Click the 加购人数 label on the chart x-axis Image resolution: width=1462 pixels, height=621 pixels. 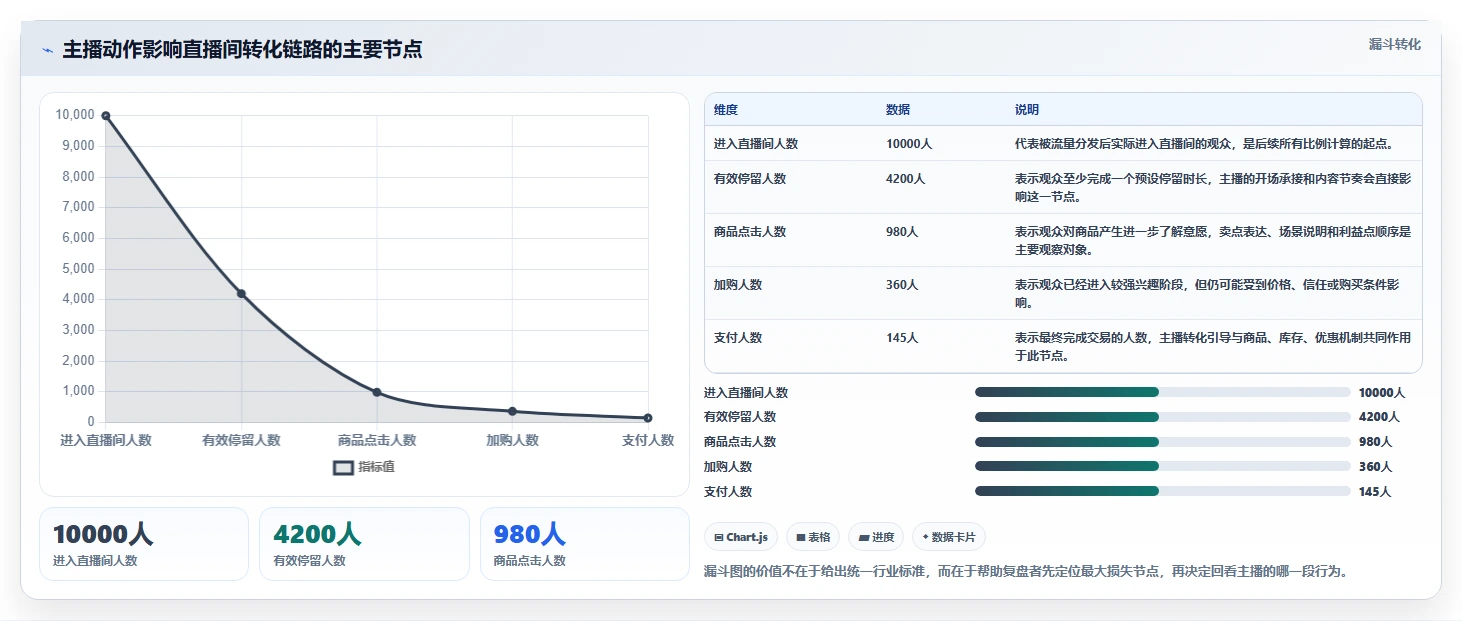pyautogui.click(x=512, y=440)
